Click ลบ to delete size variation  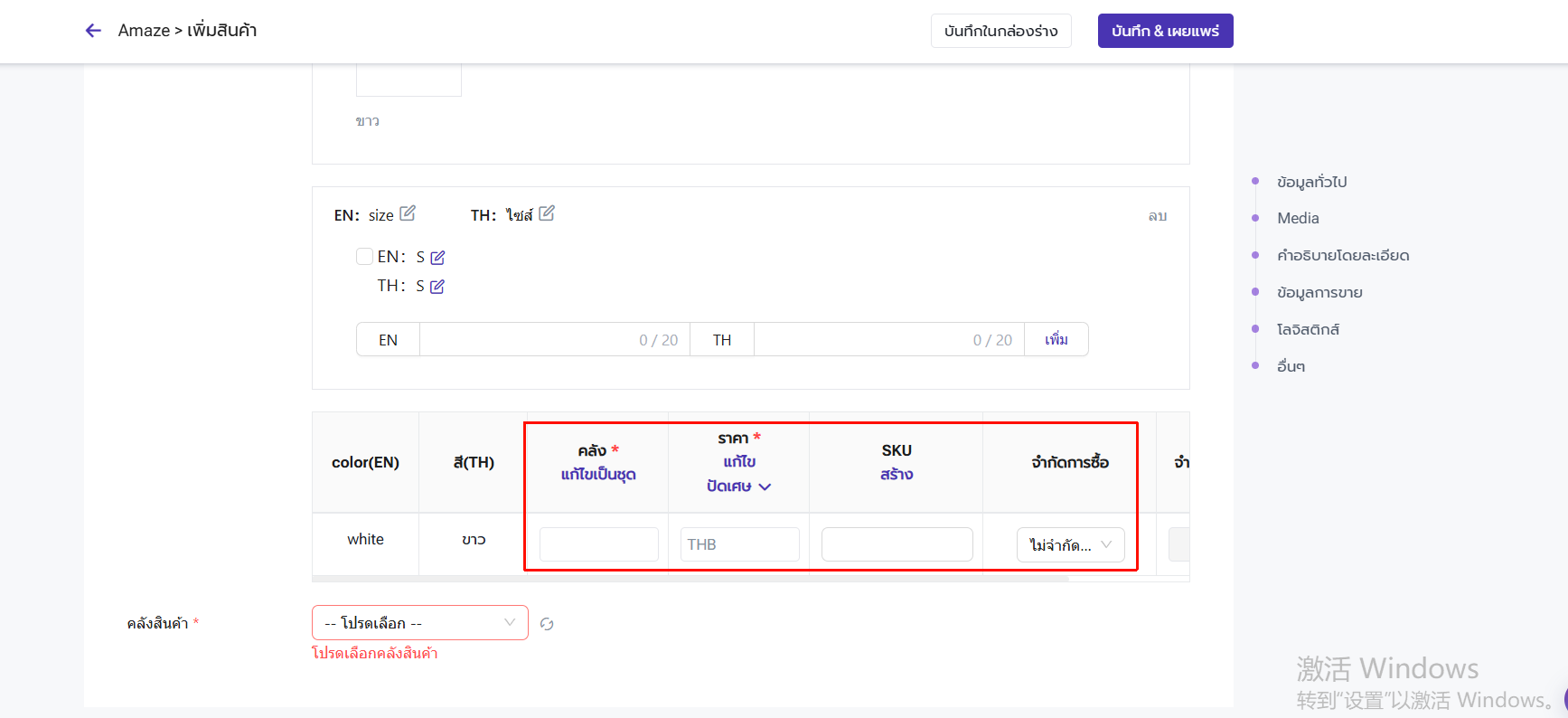point(1157,216)
